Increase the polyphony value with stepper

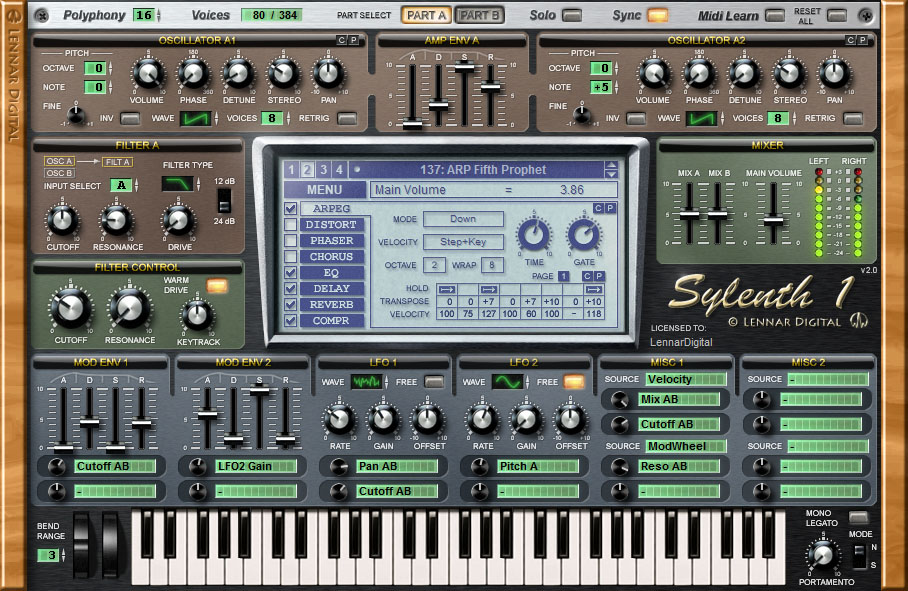point(159,11)
